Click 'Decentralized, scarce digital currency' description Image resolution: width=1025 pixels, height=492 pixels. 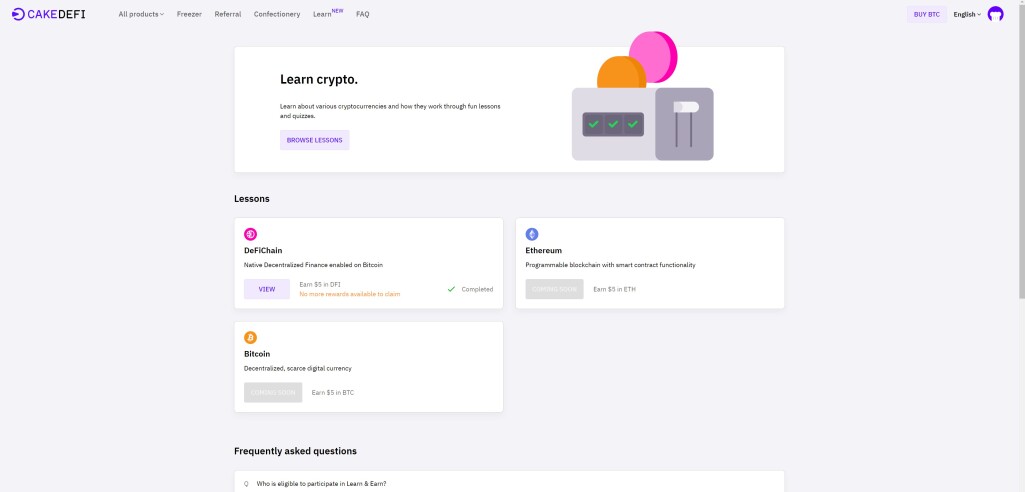(x=297, y=369)
